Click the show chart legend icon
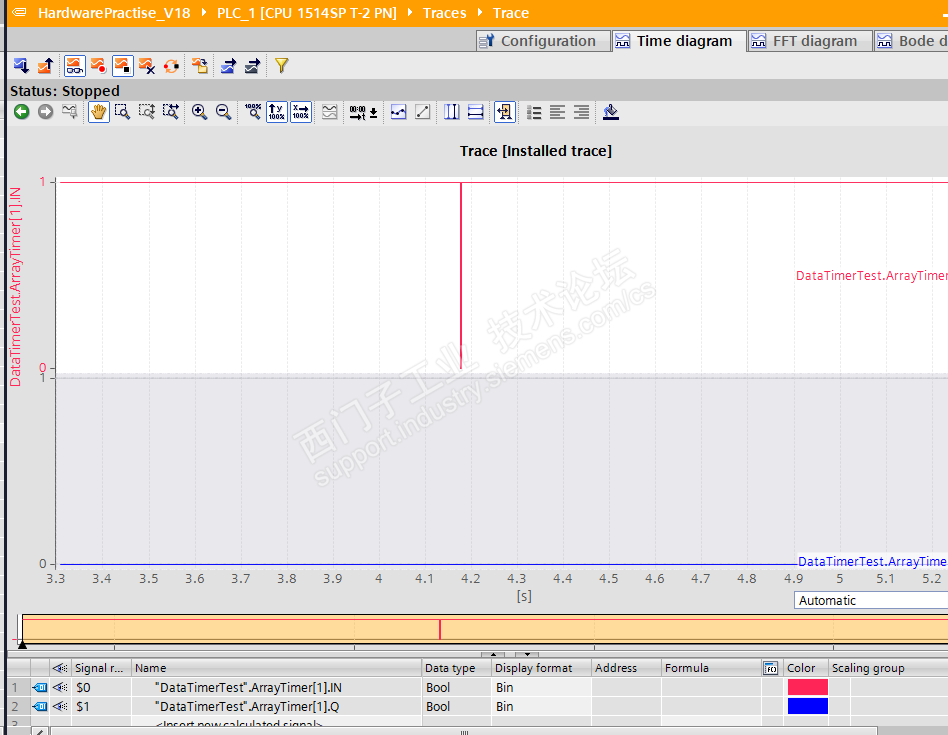This screenshot has height=735, width=948. 534,112
